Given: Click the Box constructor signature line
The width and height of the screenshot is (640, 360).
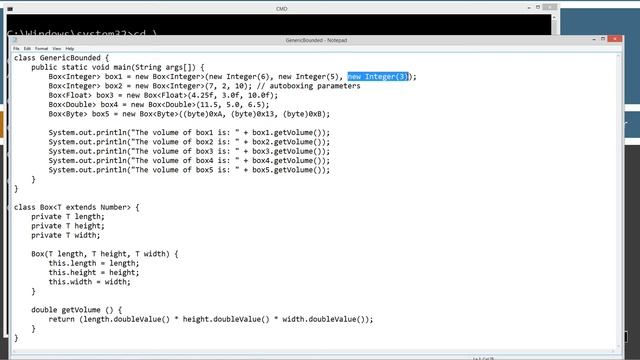Looking at the screenshot, I should click(105, 254).
